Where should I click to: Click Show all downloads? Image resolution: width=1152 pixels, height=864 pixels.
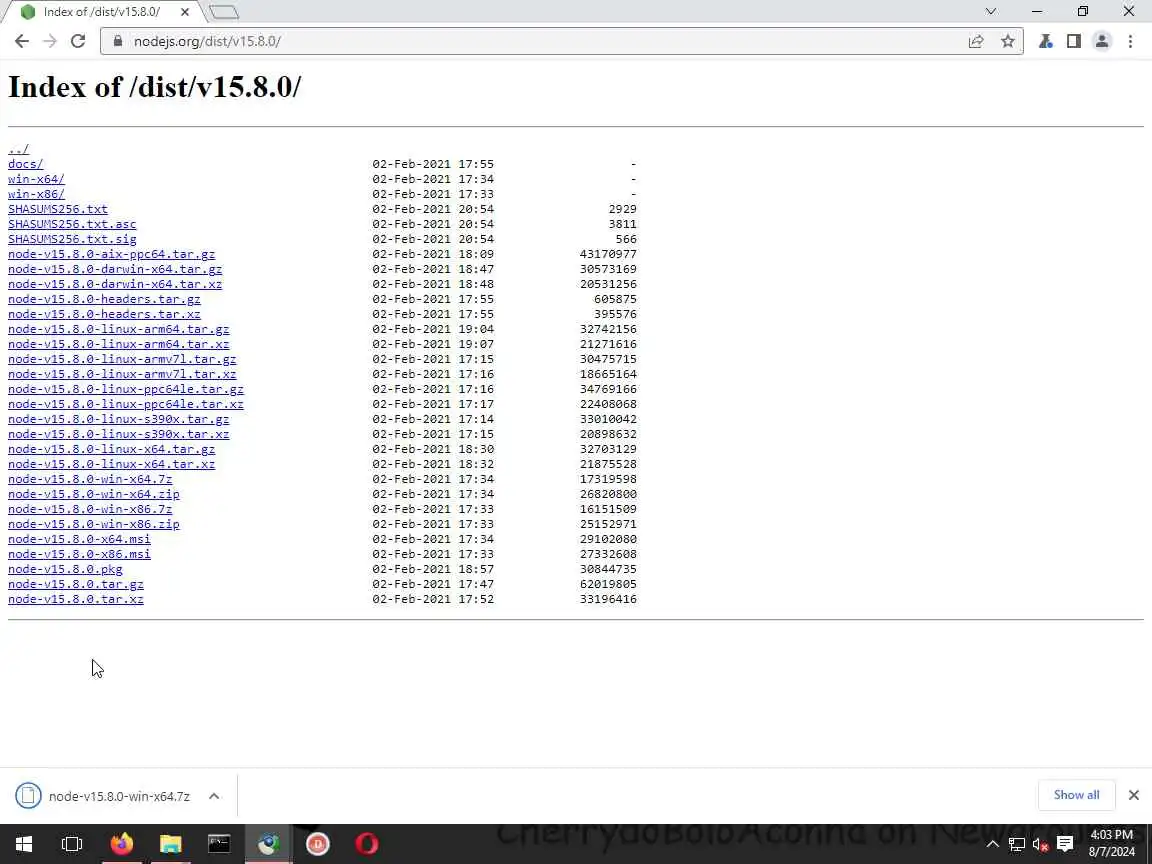tap(1076, 795)
